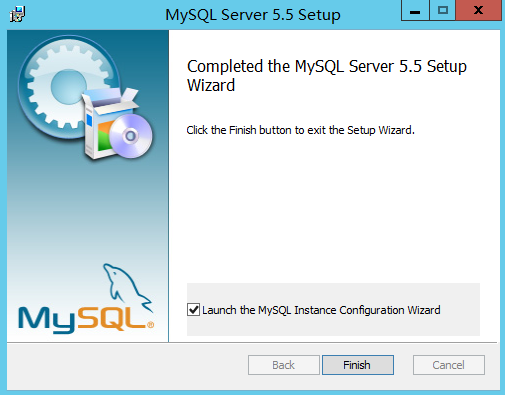
Task: Click the disabled Cancel button
Action: click(x=449, y=365)
